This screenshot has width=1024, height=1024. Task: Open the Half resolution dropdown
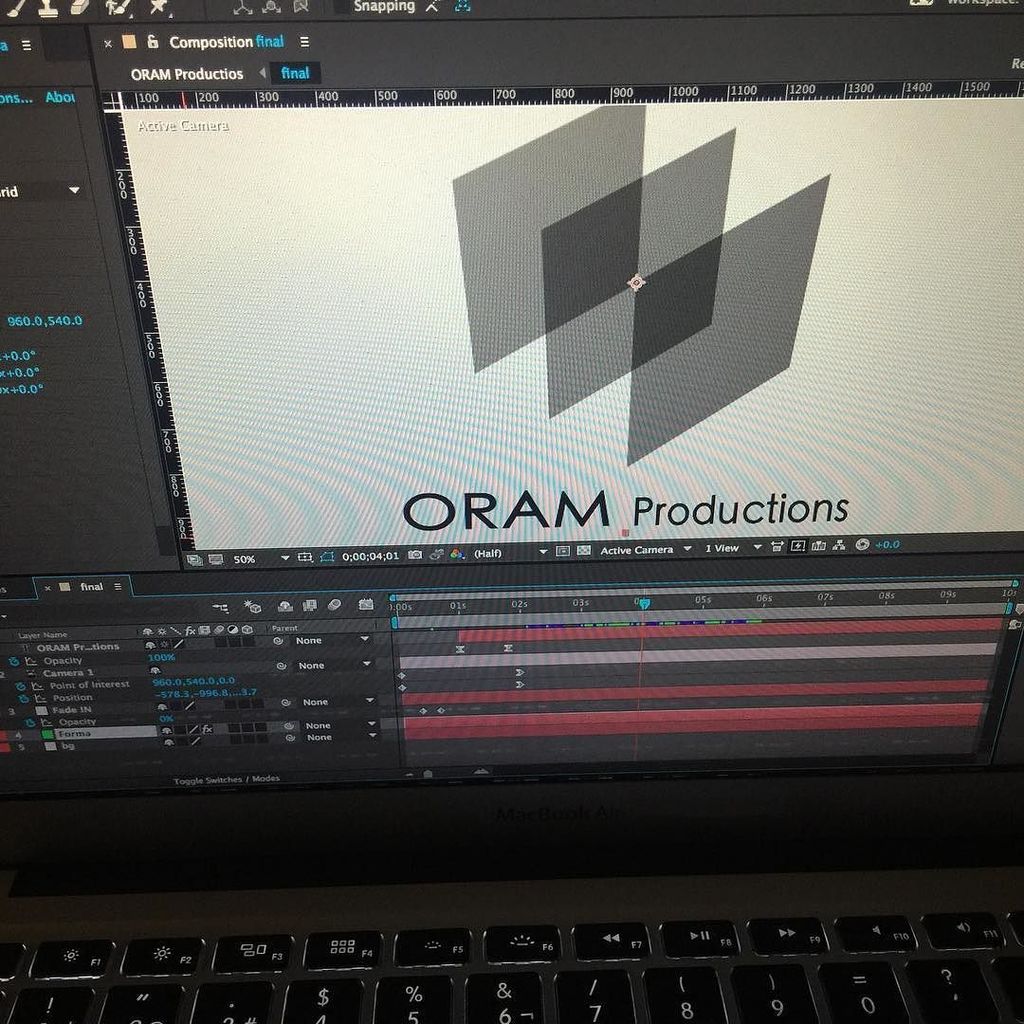[544, 553]
